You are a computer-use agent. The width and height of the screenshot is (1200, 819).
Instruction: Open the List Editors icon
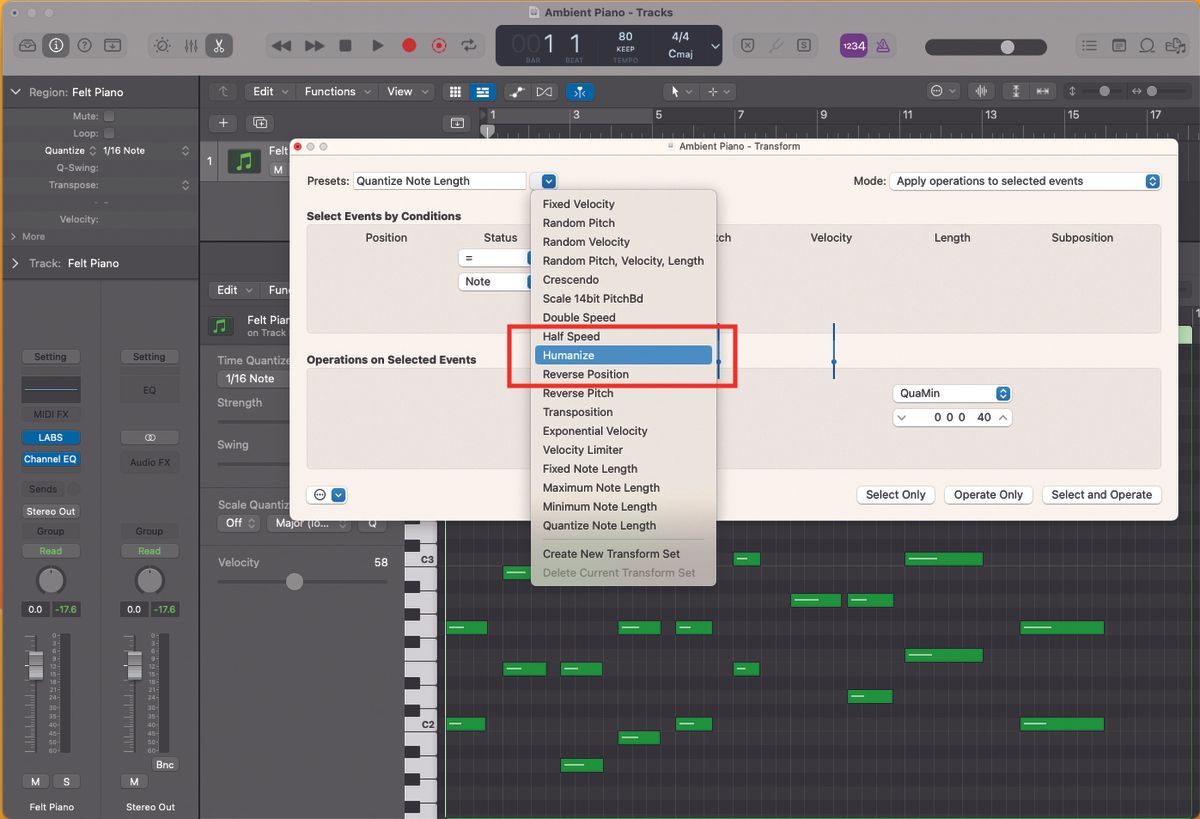[x=1090, y=45]
